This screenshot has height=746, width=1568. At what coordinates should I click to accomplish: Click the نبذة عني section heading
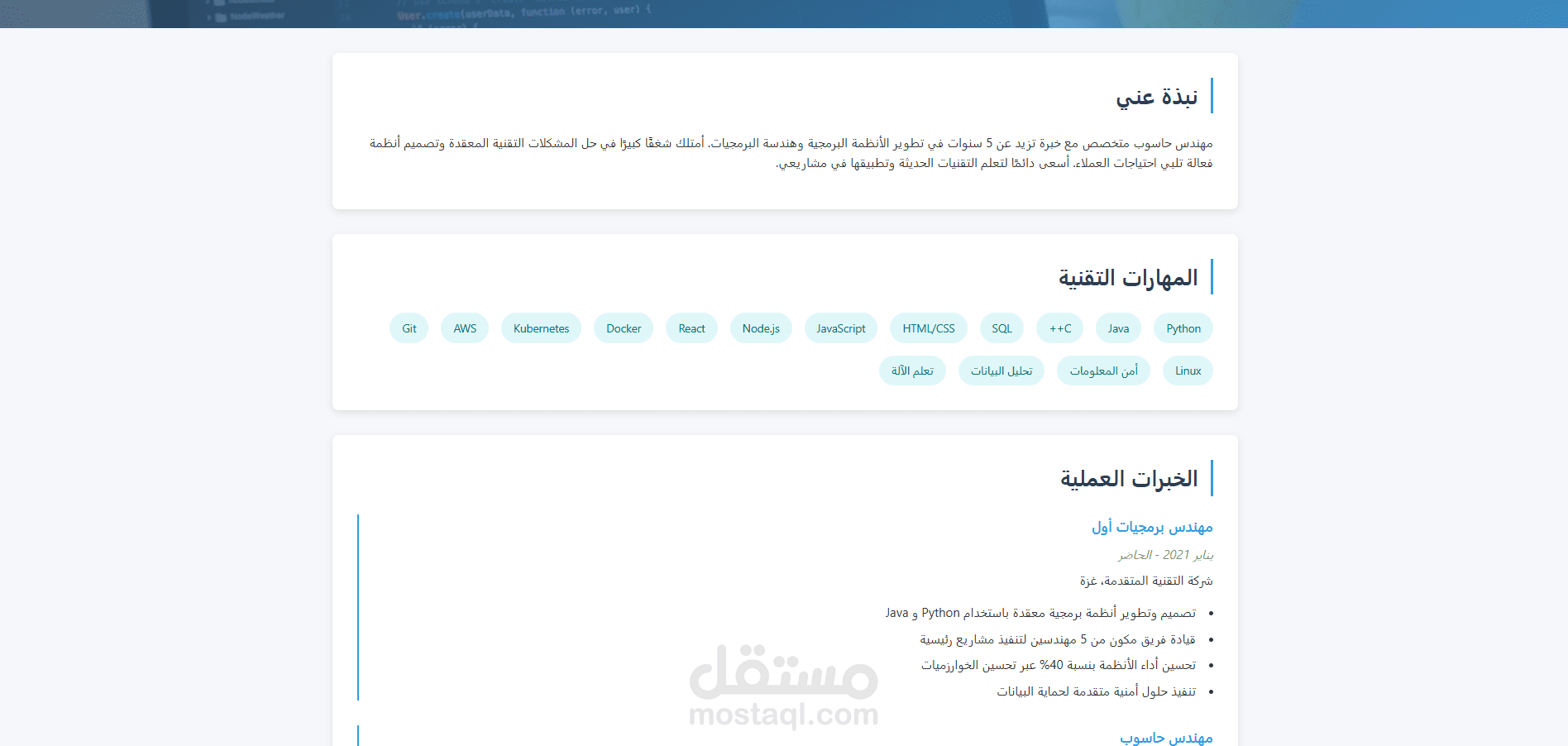click(1156, 97)
